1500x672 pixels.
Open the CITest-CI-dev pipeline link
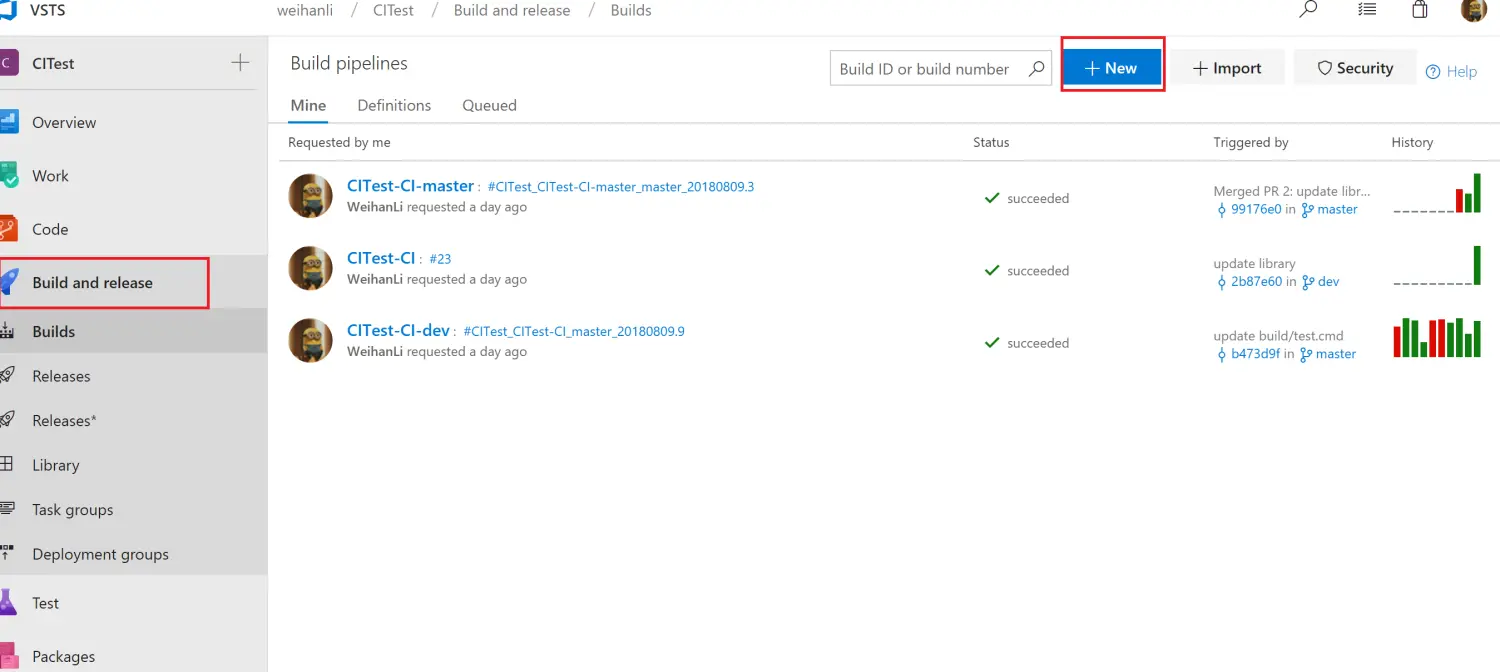pyautogui.click(x=398, y=330)
